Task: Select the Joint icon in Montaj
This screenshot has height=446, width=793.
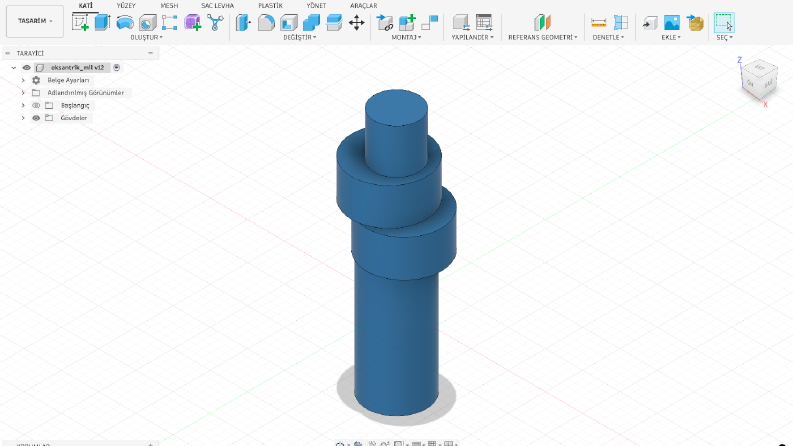Action: coord(429,22)
